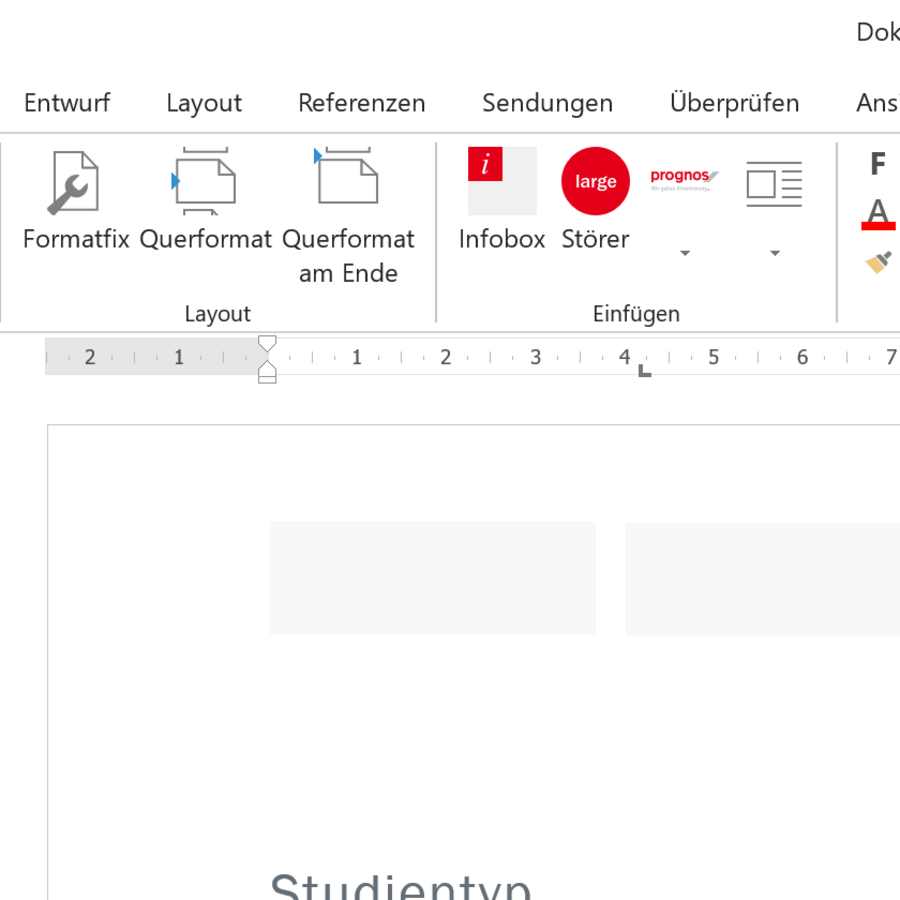Click the bold F icon

(878, 164)
